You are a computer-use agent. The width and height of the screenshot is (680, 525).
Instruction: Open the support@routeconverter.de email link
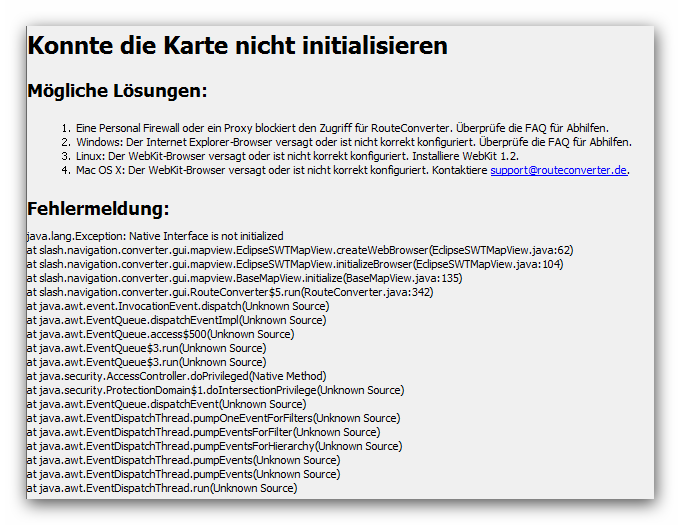click(558, 170)
